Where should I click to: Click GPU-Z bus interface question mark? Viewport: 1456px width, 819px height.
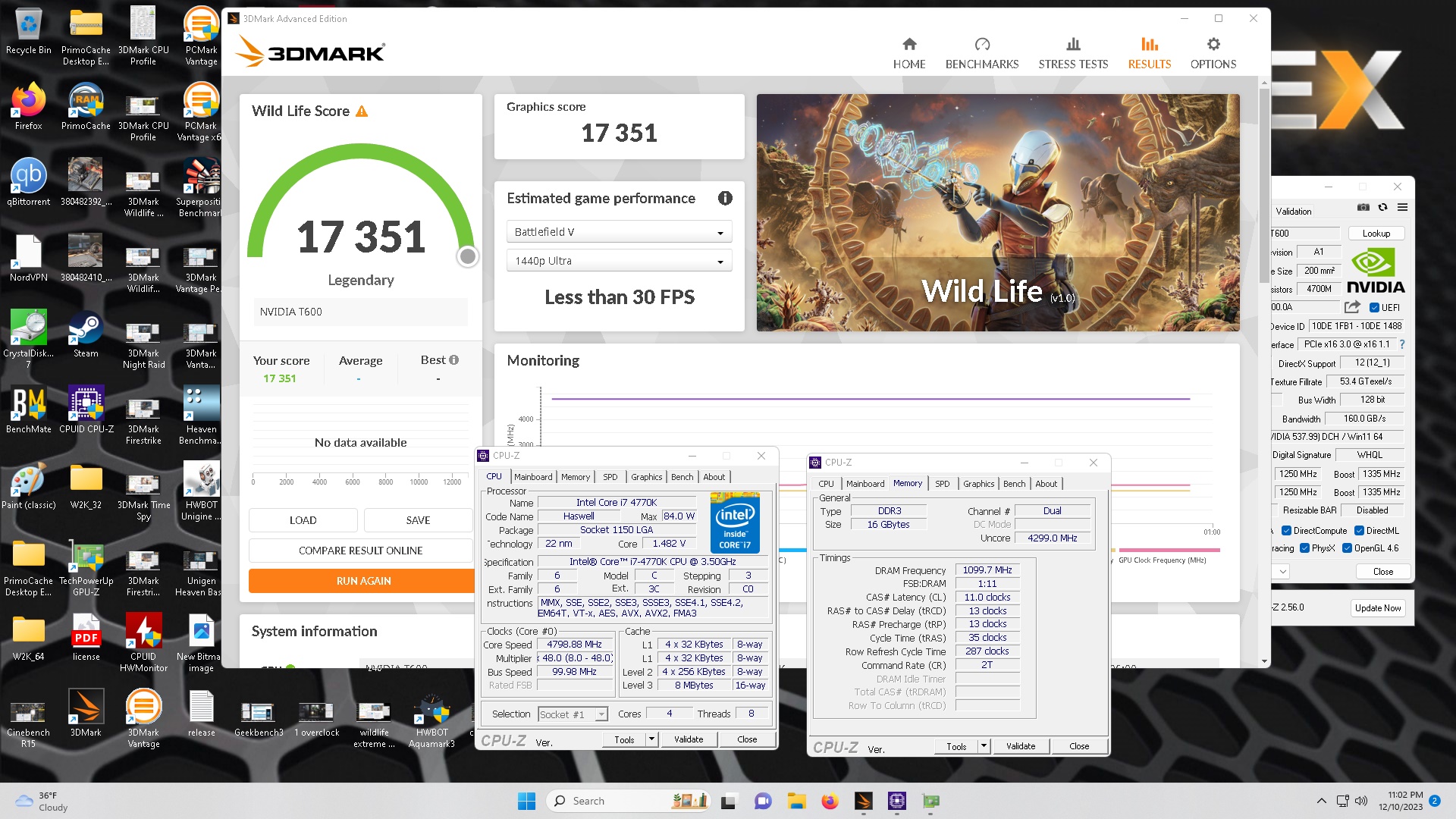pos(1402,344)
